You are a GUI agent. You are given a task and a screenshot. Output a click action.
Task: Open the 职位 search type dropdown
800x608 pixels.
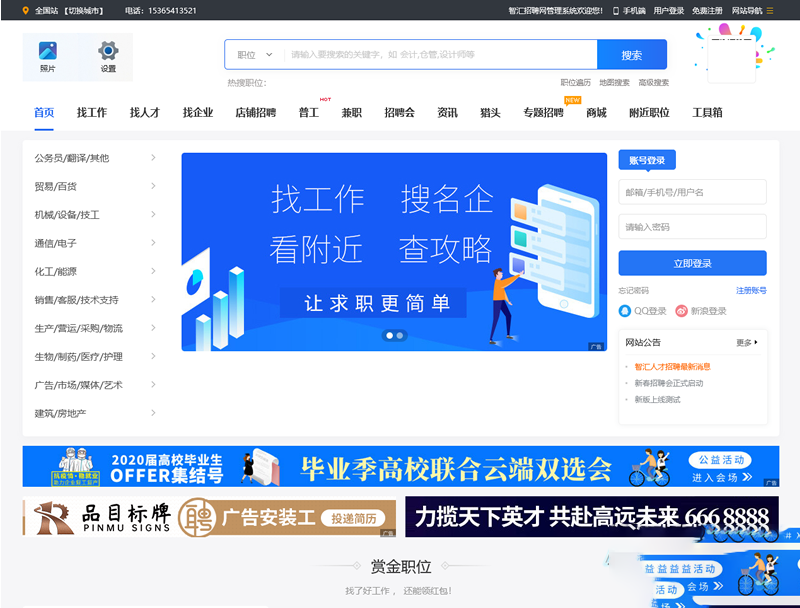pos(254,55)
